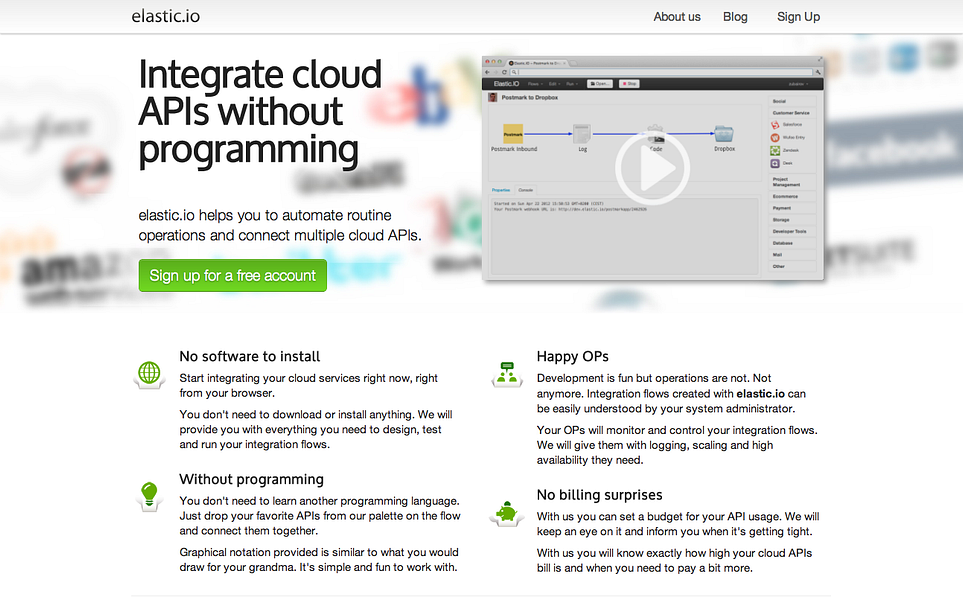Click the Log node icon in video preview
Viewport: 963px width, 600px height.
[582, 134]
